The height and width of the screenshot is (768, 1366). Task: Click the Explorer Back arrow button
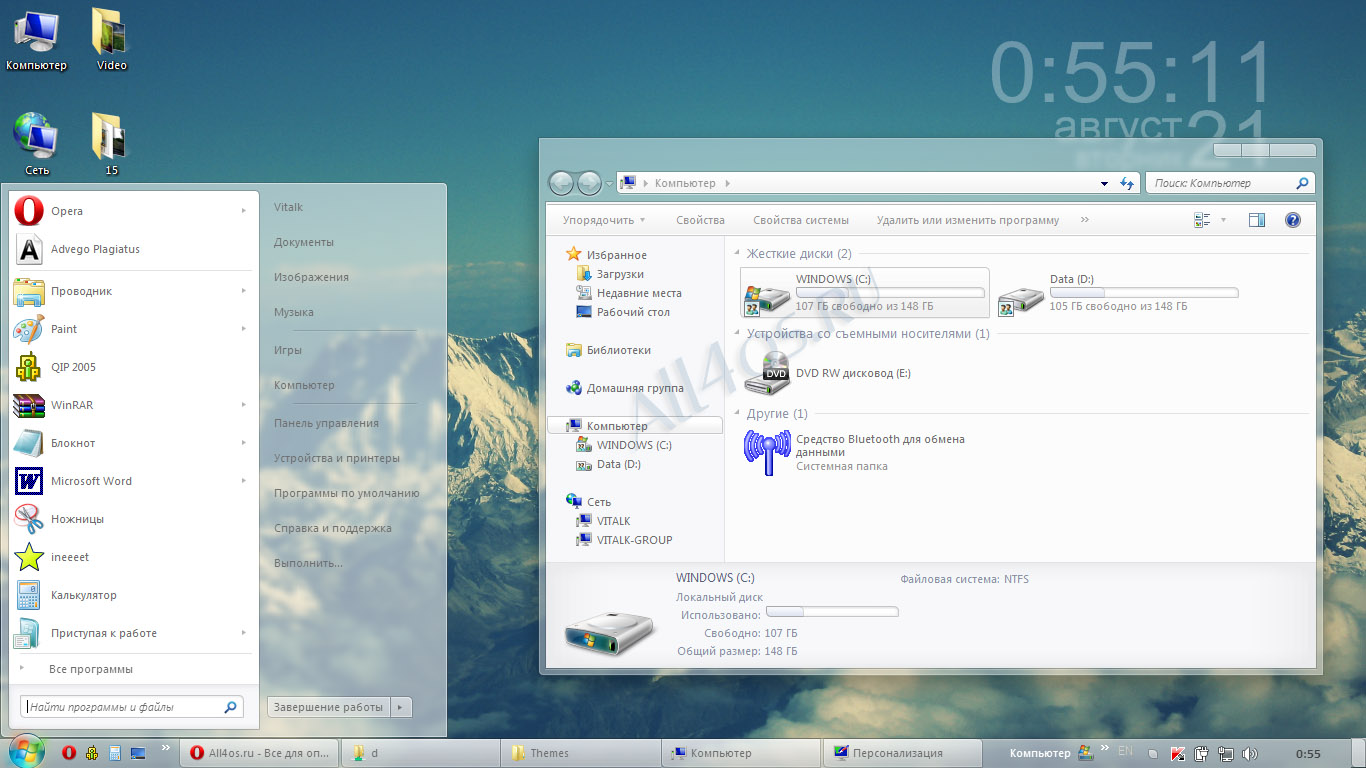[x=561, y=183]
